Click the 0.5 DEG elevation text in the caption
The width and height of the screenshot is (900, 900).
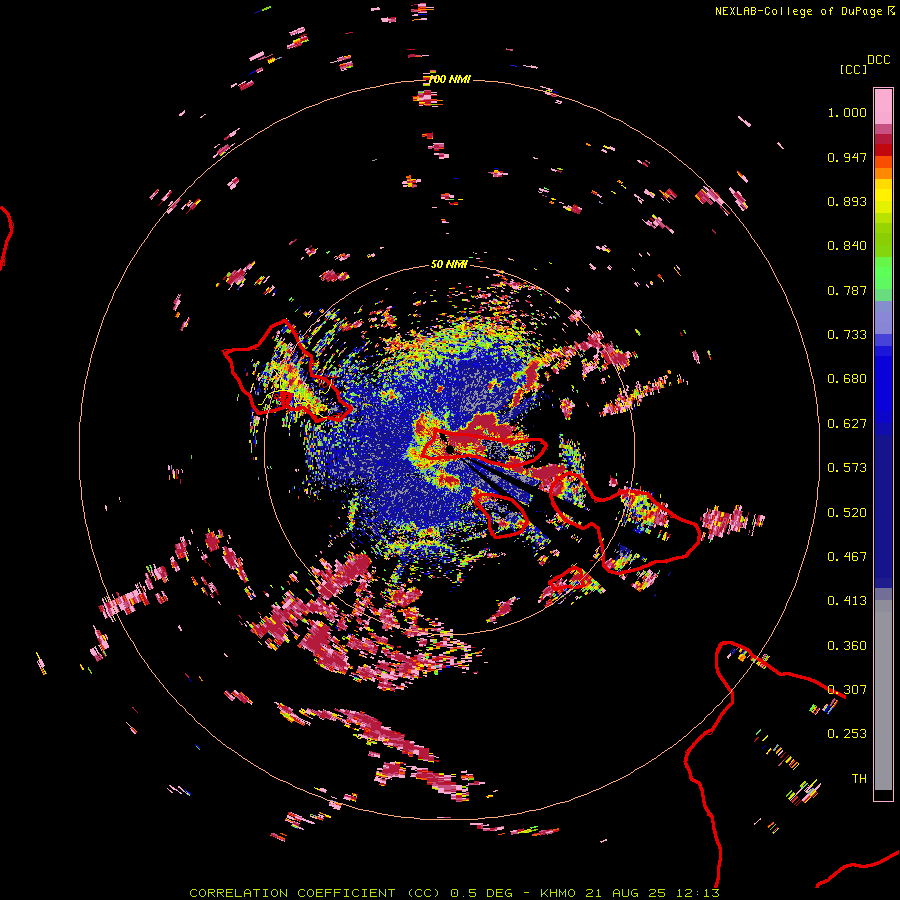[x=481, y=893]
